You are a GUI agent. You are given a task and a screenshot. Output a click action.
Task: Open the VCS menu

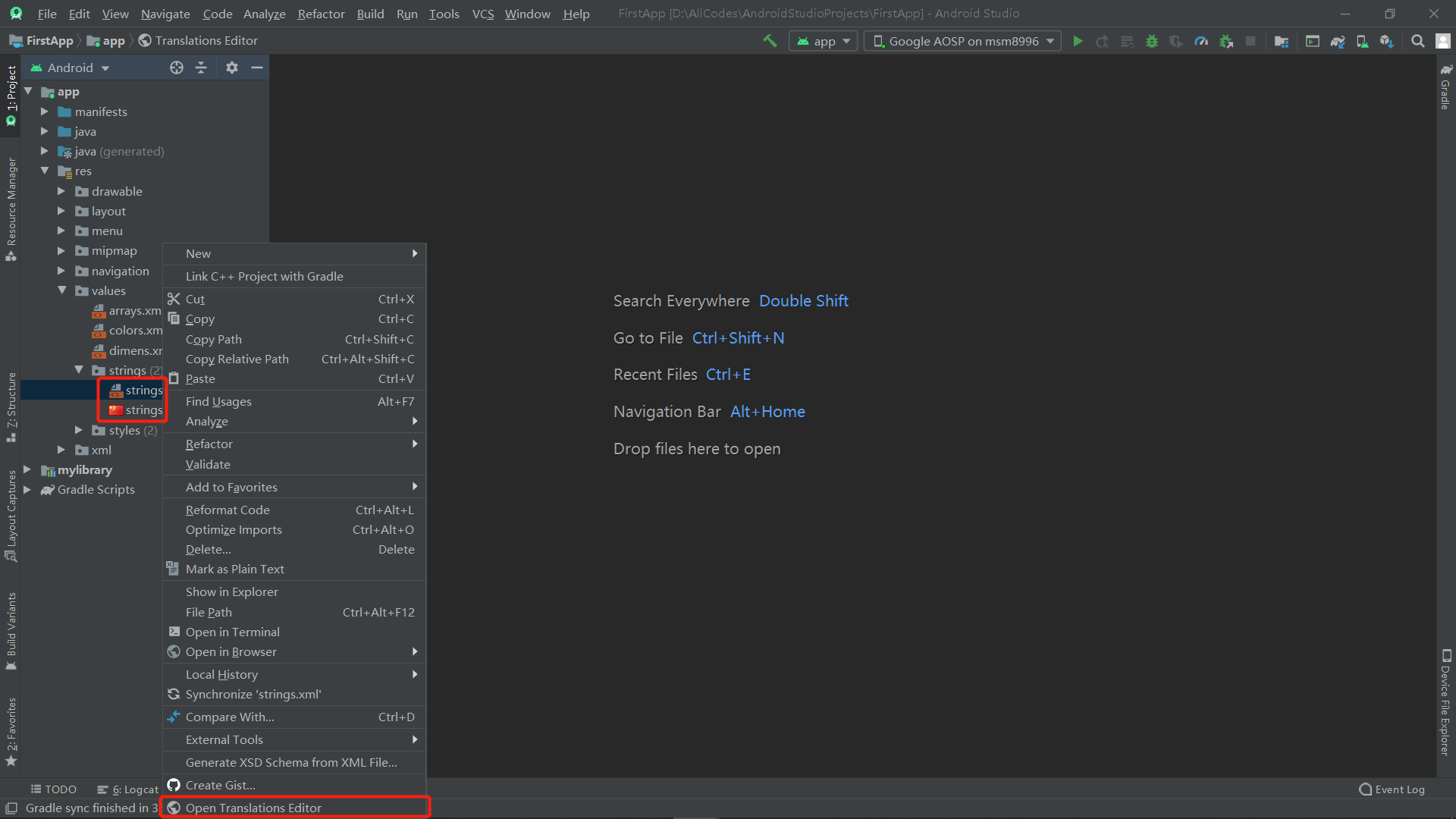pyautogui.click(x=482, y=14)
